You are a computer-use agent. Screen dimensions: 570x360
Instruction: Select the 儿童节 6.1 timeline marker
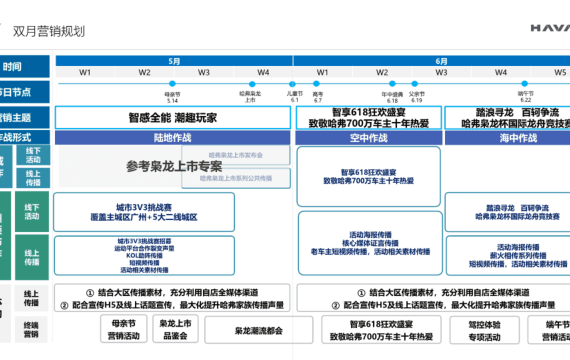click(292, 84)
